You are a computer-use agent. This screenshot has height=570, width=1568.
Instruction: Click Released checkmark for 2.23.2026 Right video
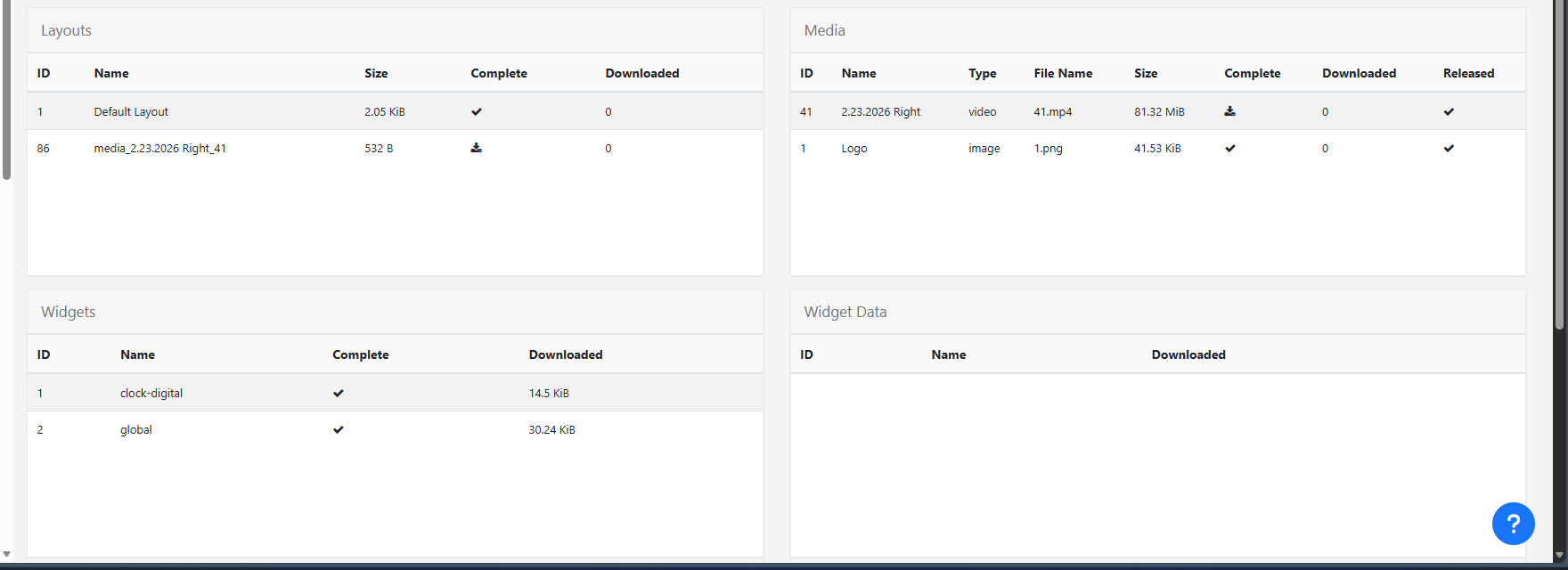coord(1449,111)
